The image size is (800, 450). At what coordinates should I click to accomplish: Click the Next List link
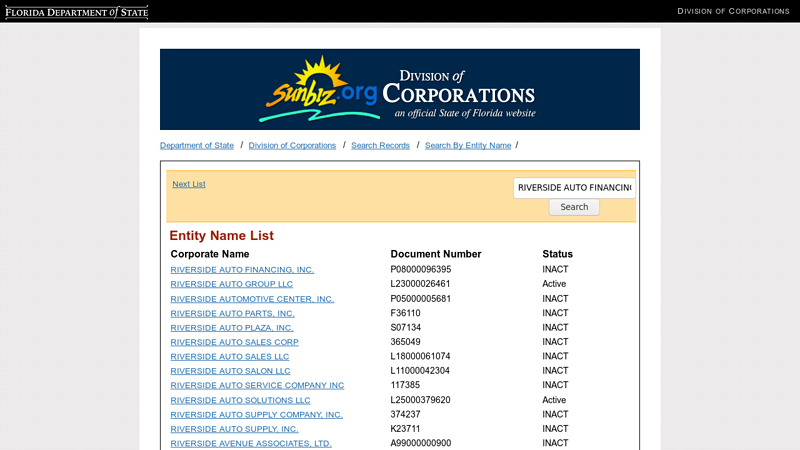pyautogui.click(x=189, y=184)
